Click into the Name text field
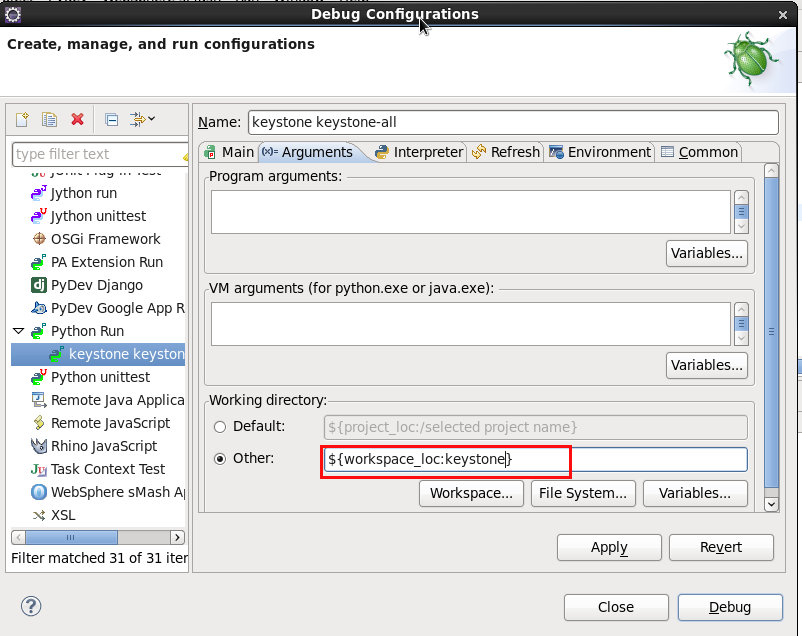802x636 pixels. tap(512, 122)
